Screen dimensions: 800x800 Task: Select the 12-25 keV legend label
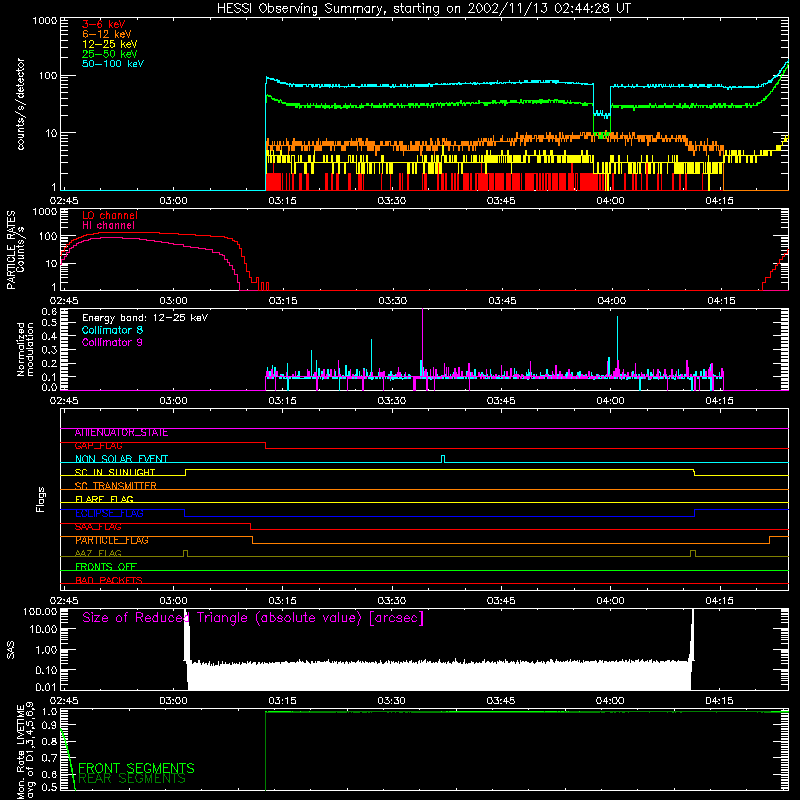(110, 44)
